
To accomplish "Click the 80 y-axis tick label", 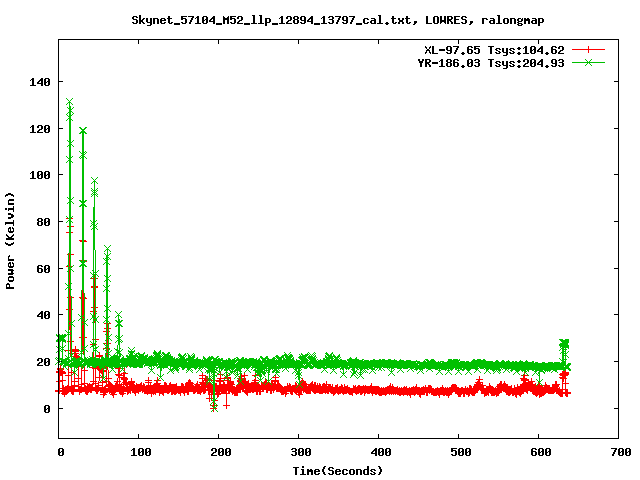I will (x=43, y=222).
